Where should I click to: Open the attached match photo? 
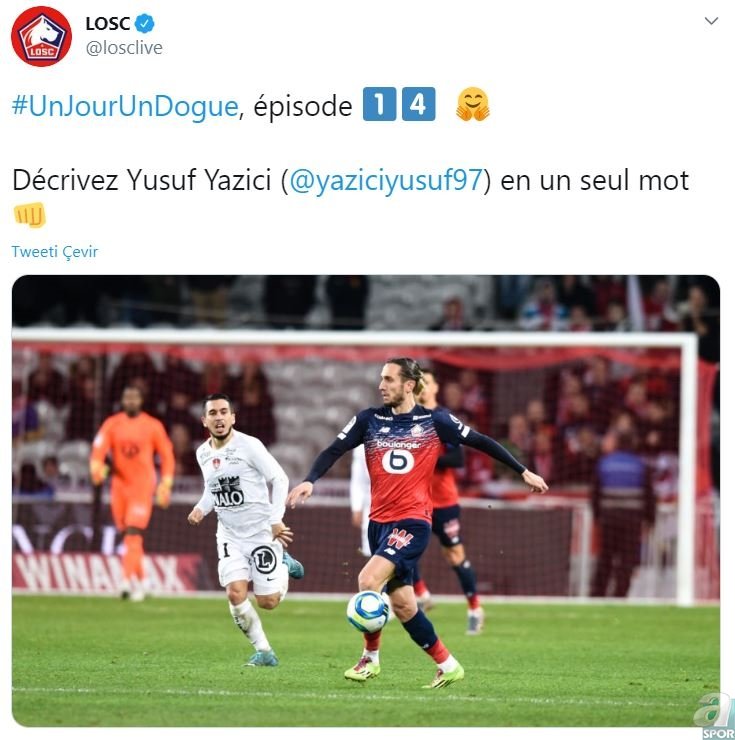[366, 501]
